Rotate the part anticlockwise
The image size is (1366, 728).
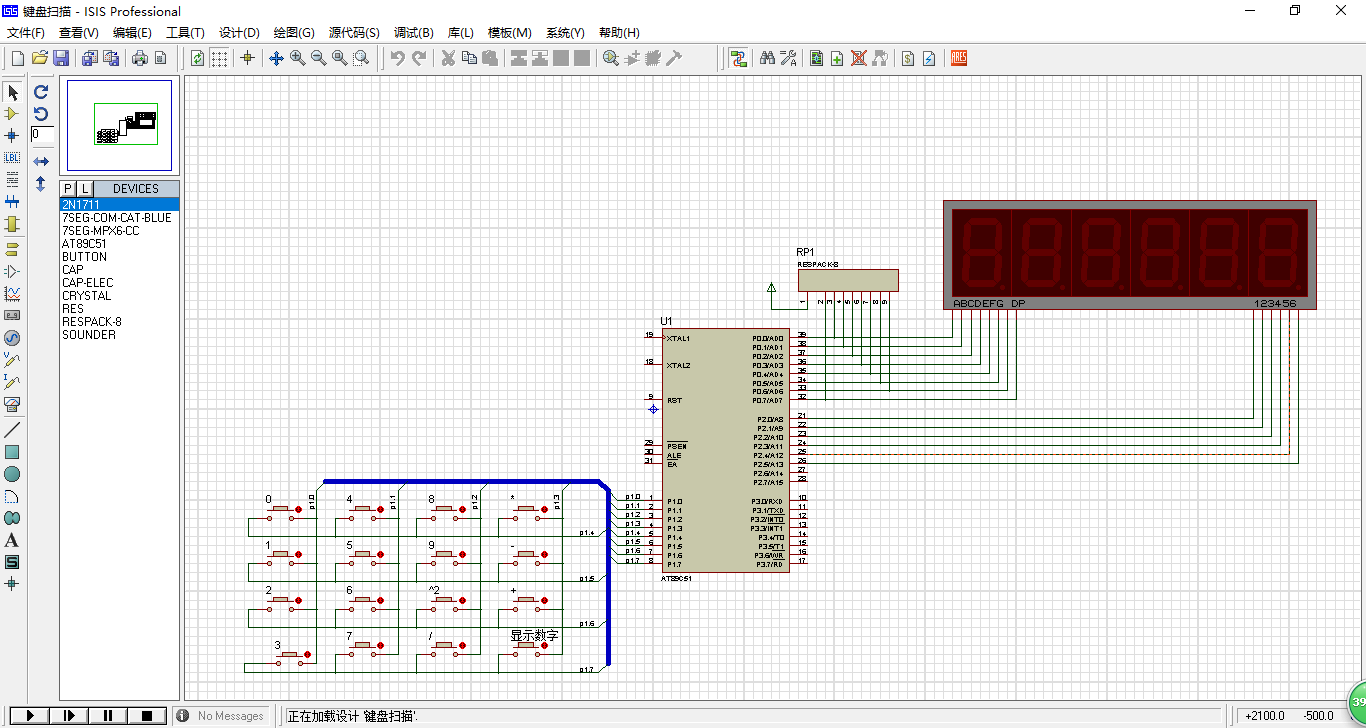(x=41, y=114)
